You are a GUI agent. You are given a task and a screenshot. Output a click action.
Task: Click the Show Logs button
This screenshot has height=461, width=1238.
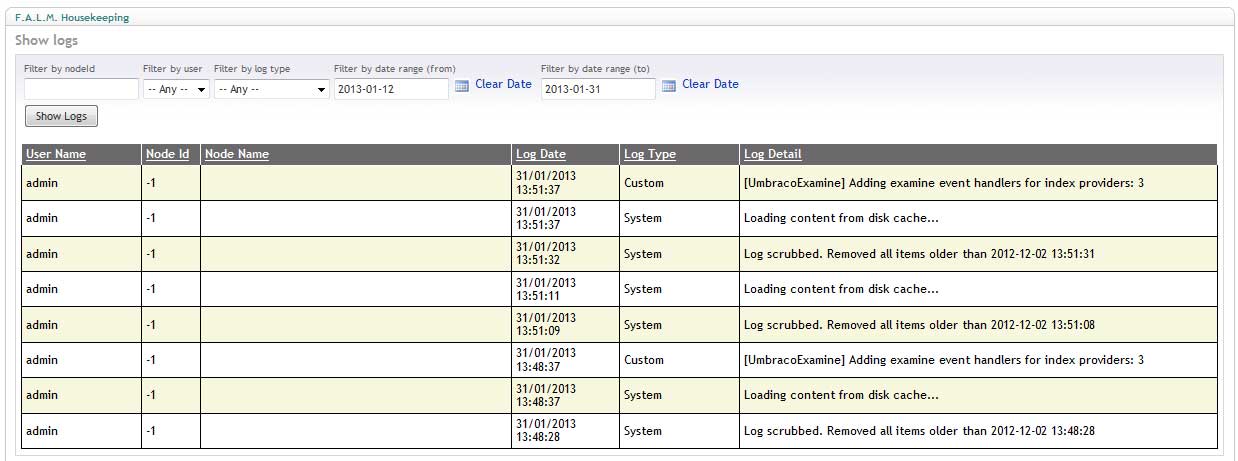point(61,116)
